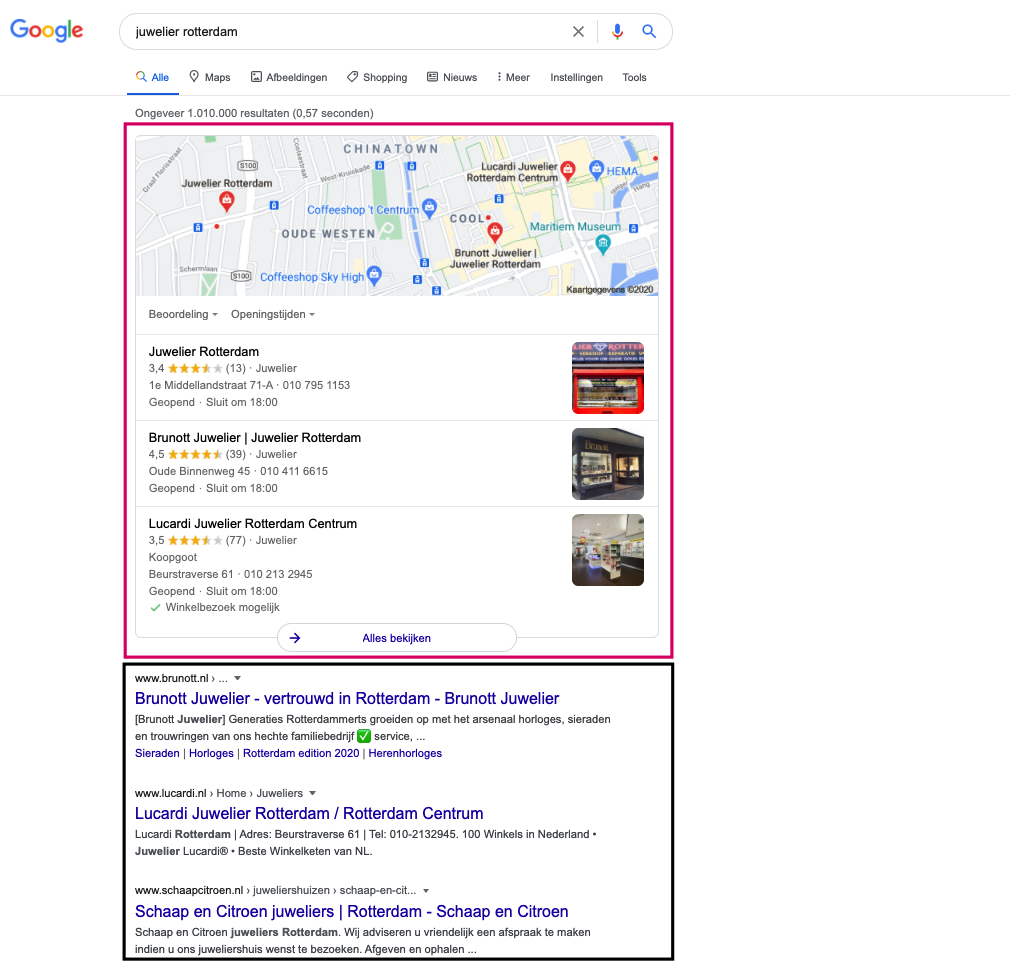Screen dimensions: 1010x969
Task: Click the Maritiem Museum map marker
Action: tap(604, 243)
